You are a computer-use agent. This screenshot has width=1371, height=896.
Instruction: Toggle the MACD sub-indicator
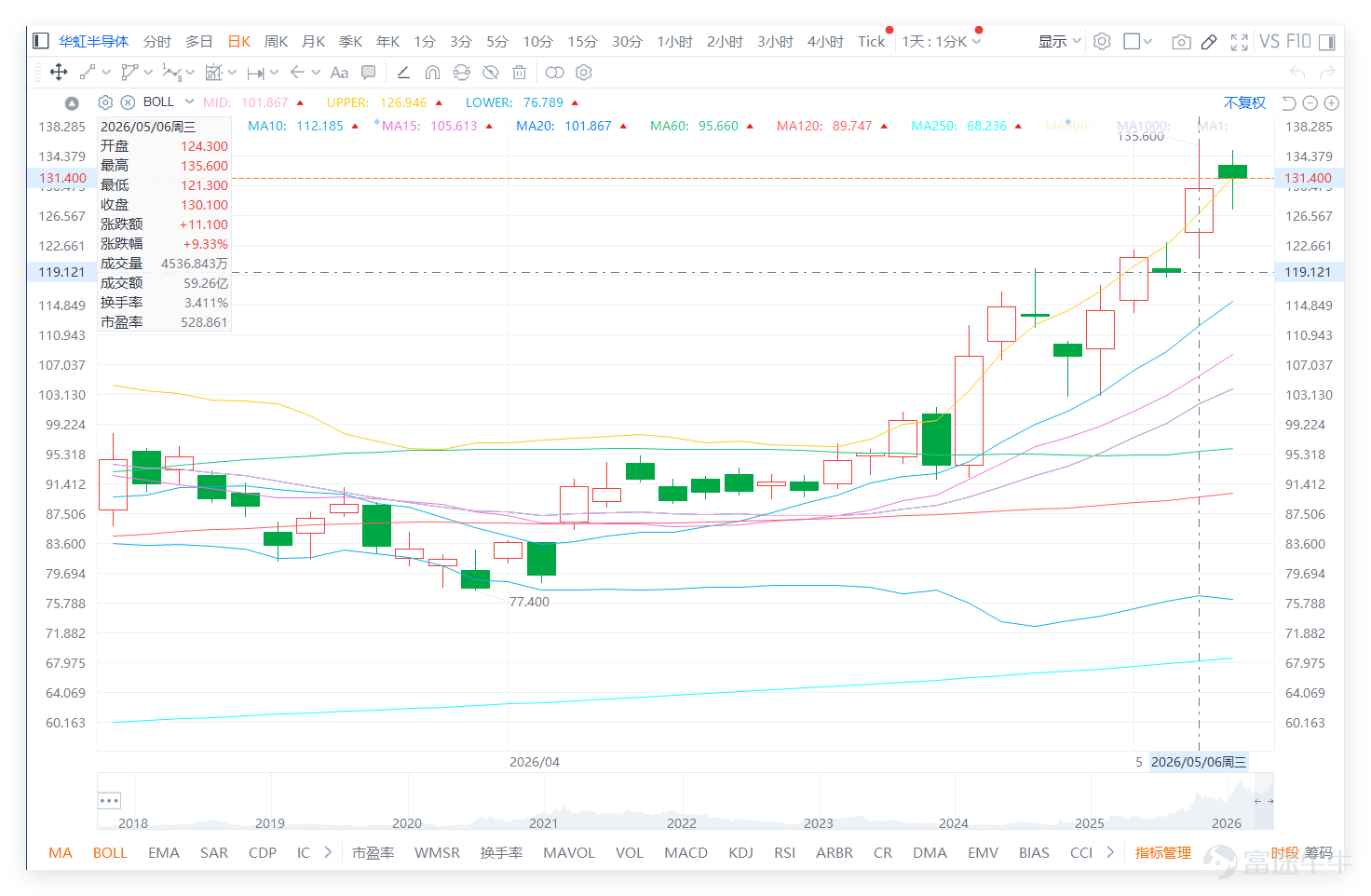click(x=685, y=852)
